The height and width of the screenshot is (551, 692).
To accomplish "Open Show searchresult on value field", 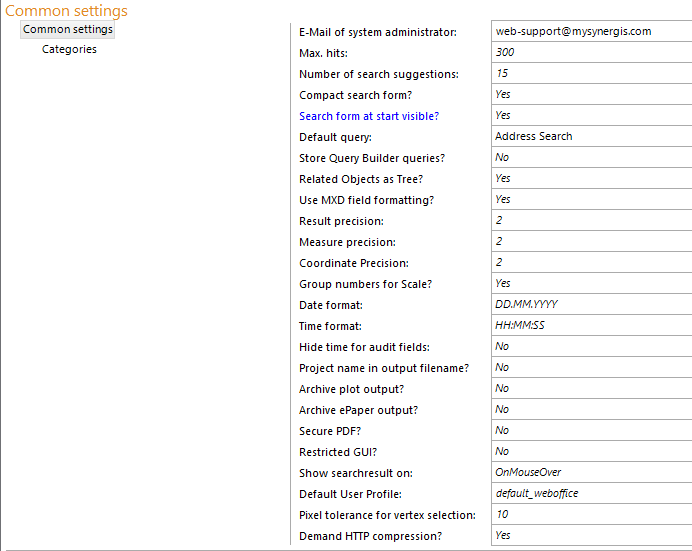I will [x=590, y=472].
